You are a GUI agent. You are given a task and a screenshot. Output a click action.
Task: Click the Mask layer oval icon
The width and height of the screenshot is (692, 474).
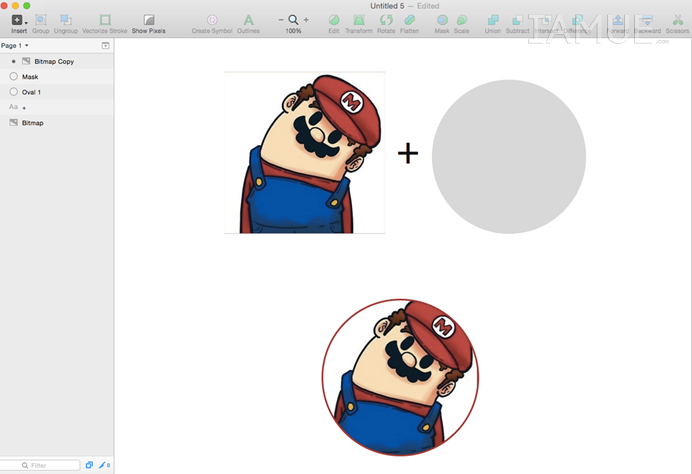pos(14,76)
